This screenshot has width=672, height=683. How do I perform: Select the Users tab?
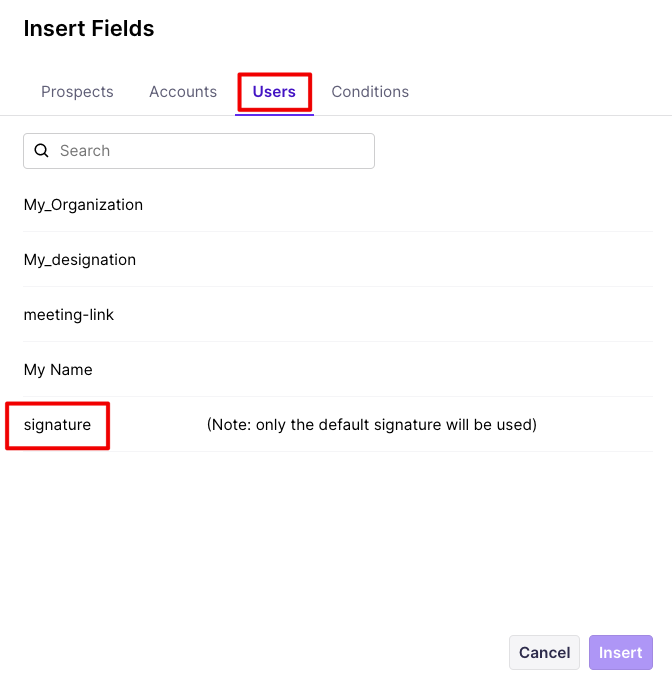tap(274, 92)
